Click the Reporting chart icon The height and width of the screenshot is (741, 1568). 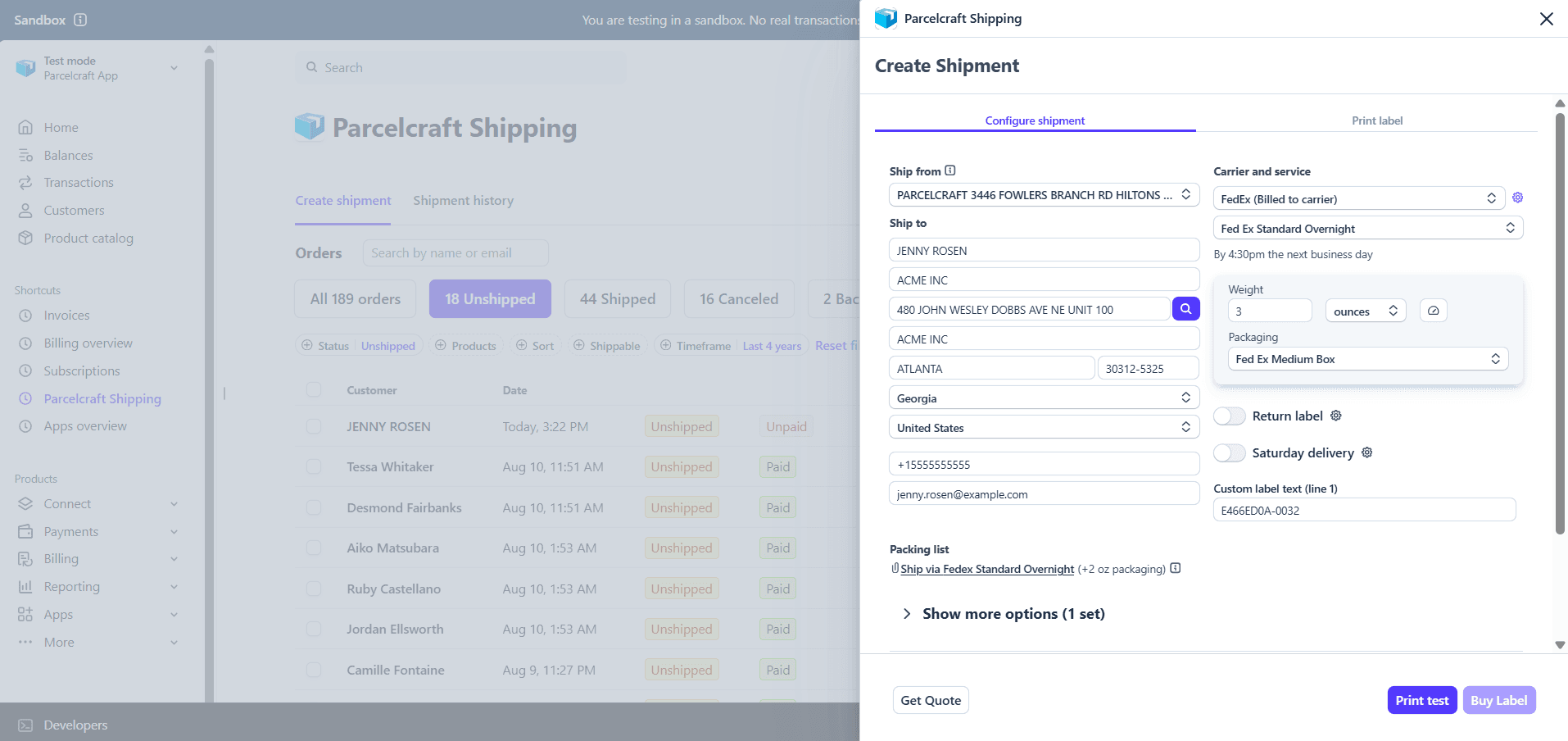click(x=25, y=587)
